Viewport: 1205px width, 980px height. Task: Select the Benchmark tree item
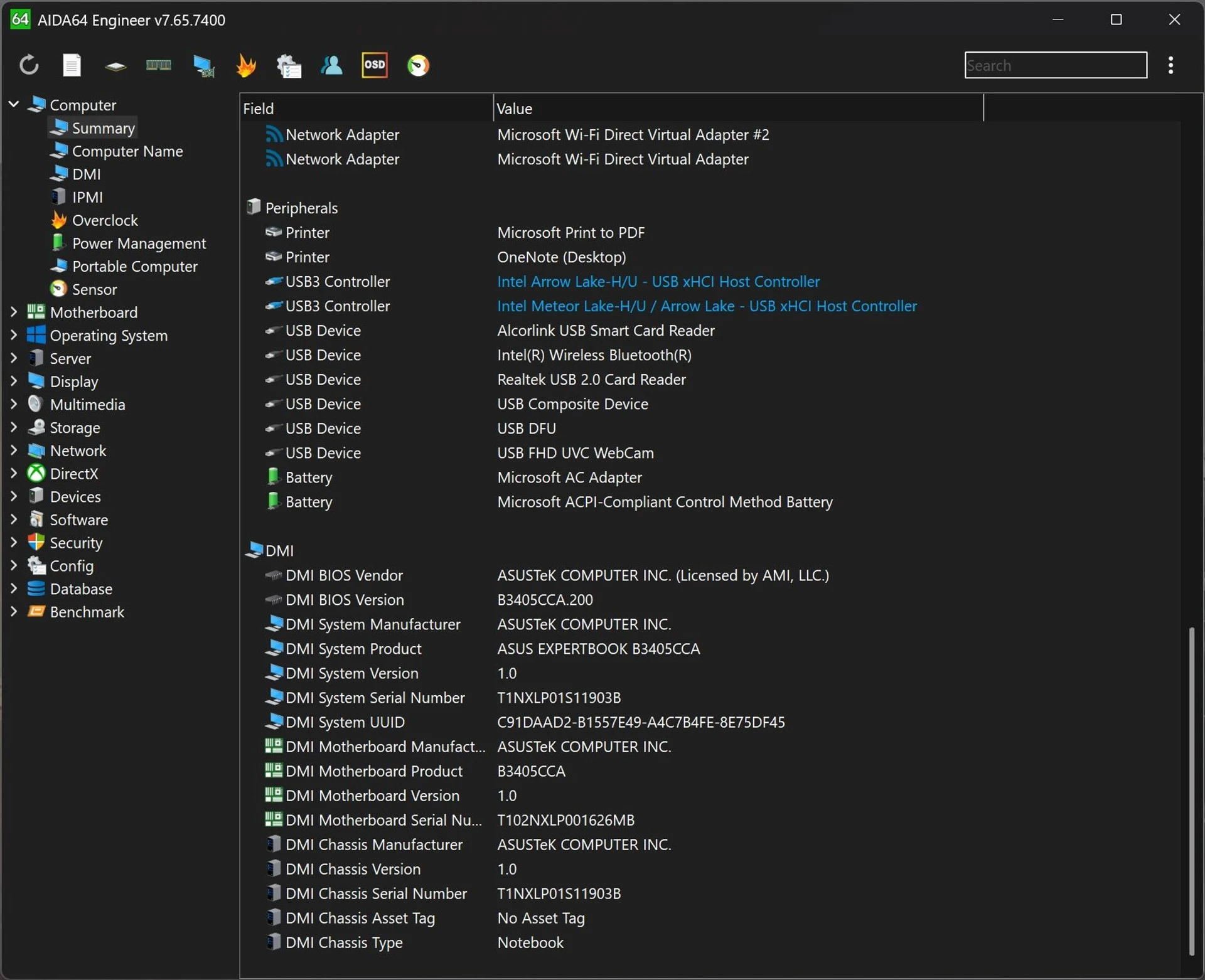76,612
